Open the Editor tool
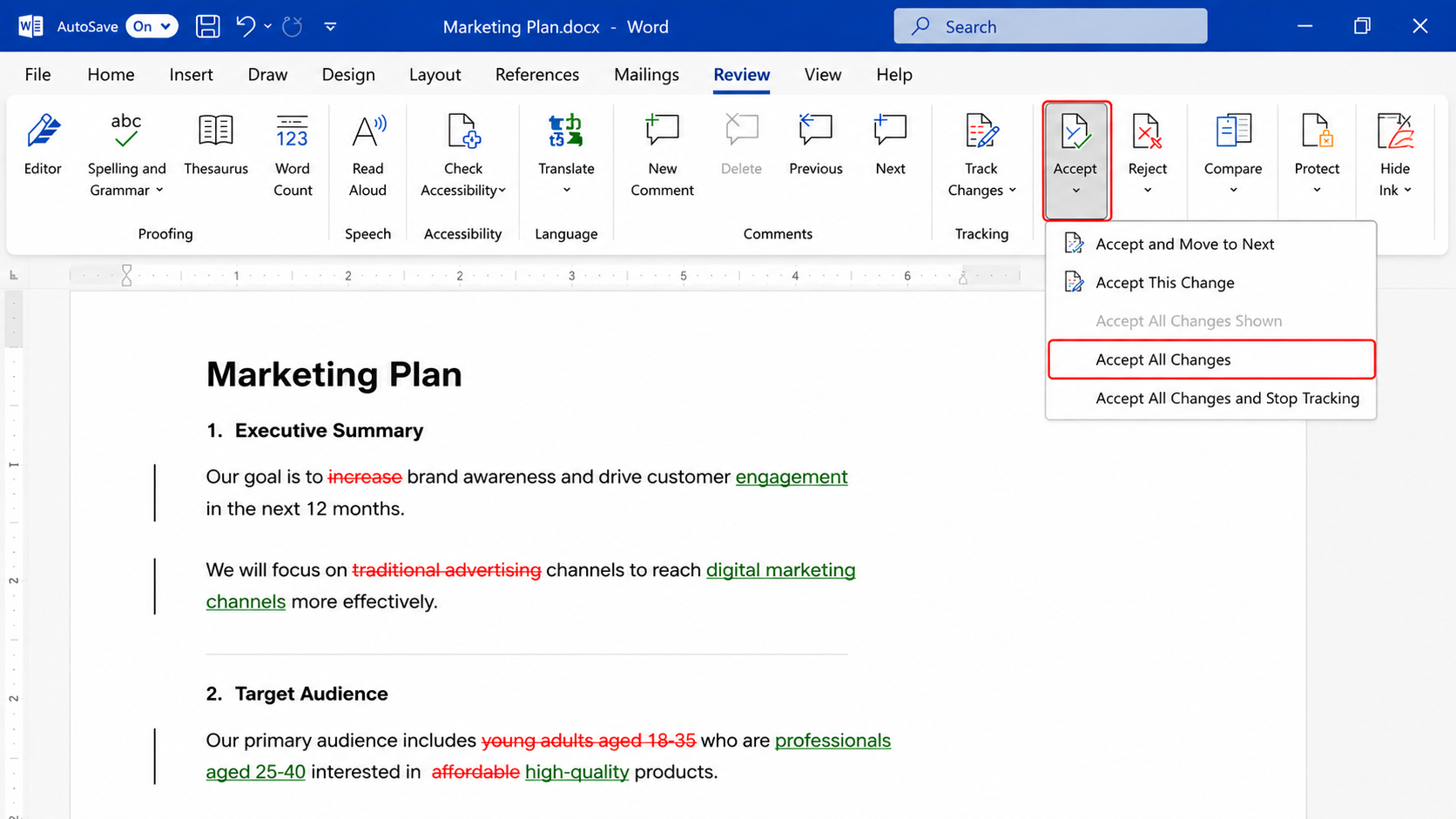The height and width of the screenshot is (819, 1456). (x=43, y=144)
